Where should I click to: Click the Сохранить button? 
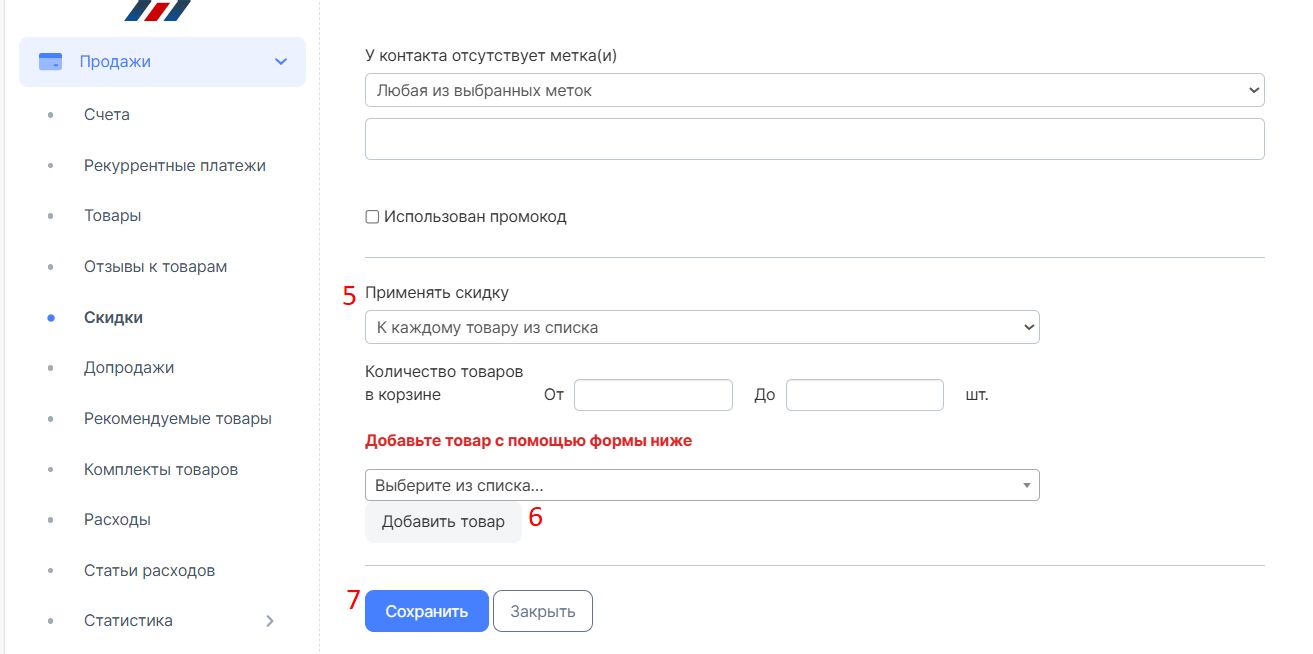point(427,612)
